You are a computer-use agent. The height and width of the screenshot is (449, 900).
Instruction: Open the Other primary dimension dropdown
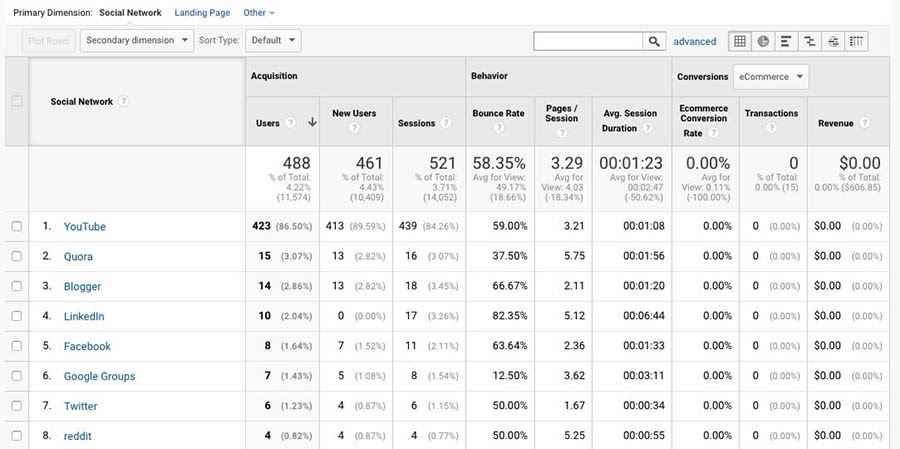point(259,13)
